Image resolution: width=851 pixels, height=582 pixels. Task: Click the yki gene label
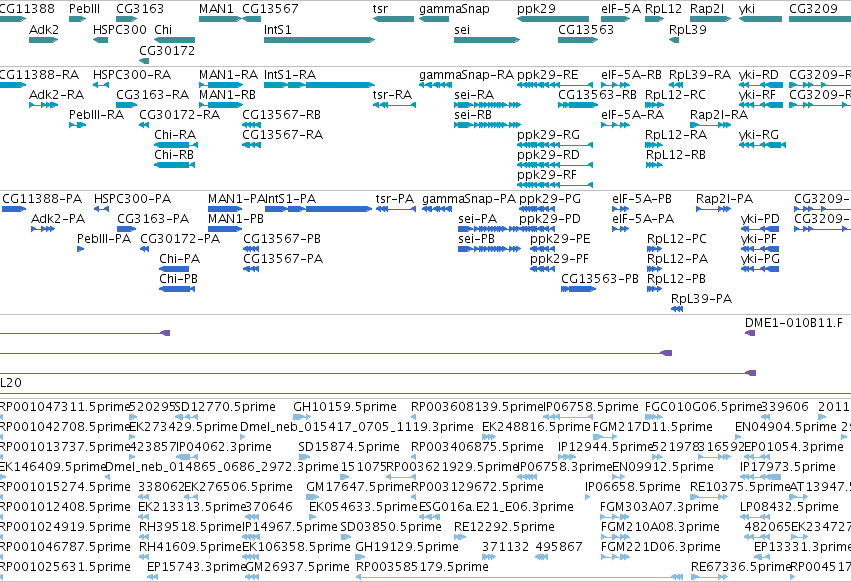click(747, 9)
